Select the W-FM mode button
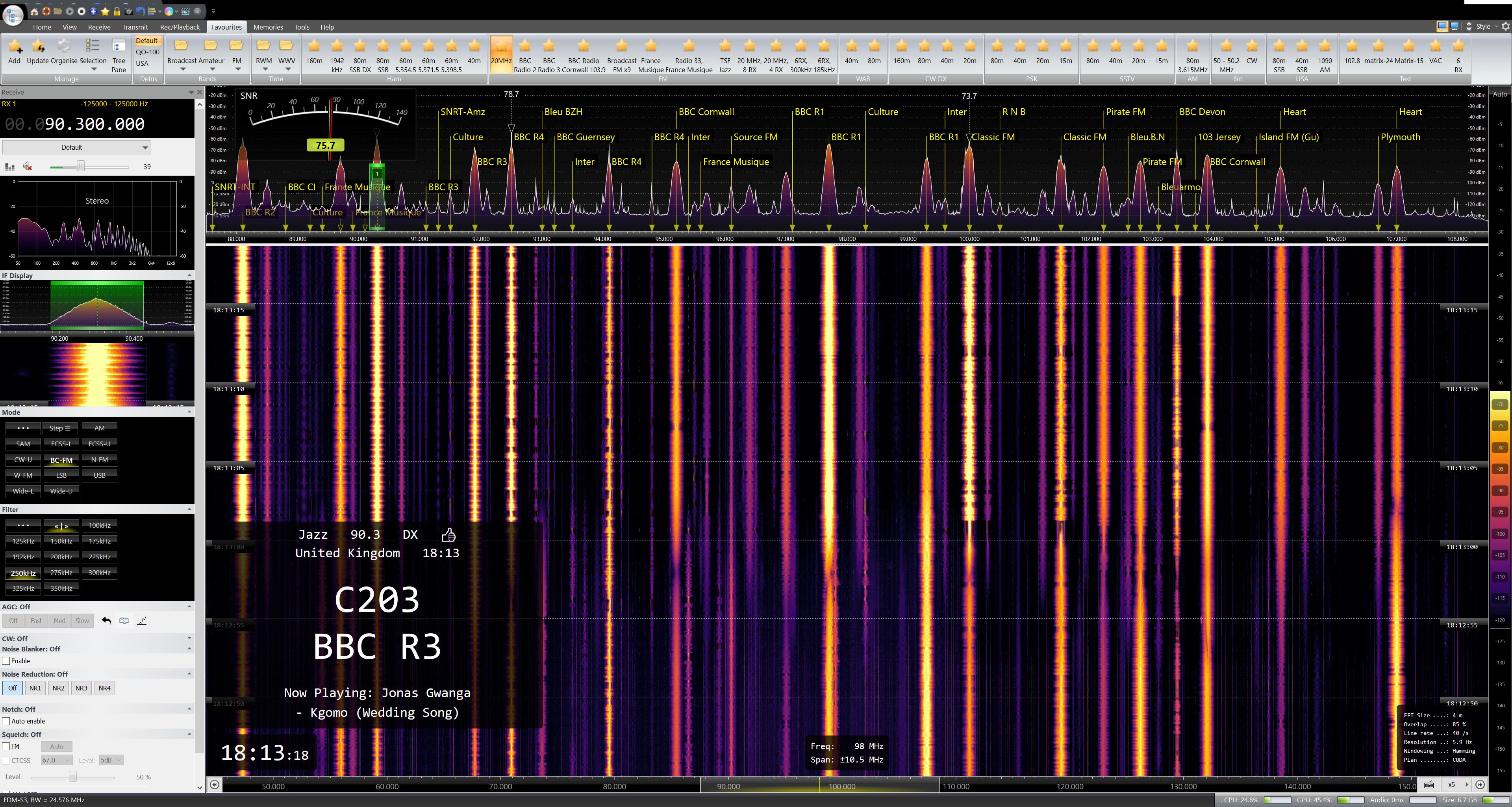This screenshot has width=1512, height=807. coord(23,475)
